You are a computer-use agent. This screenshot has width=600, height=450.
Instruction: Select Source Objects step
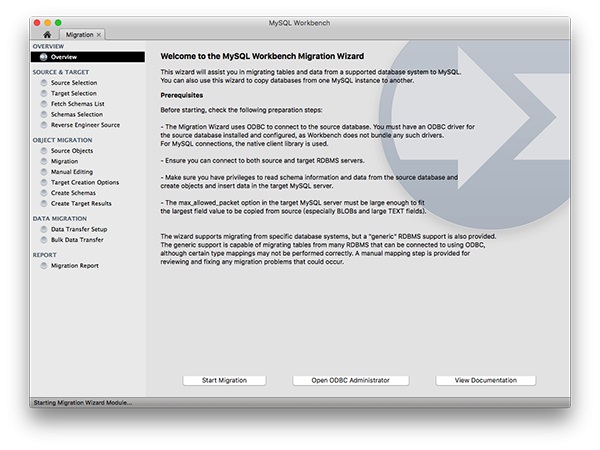coord(72,151)
